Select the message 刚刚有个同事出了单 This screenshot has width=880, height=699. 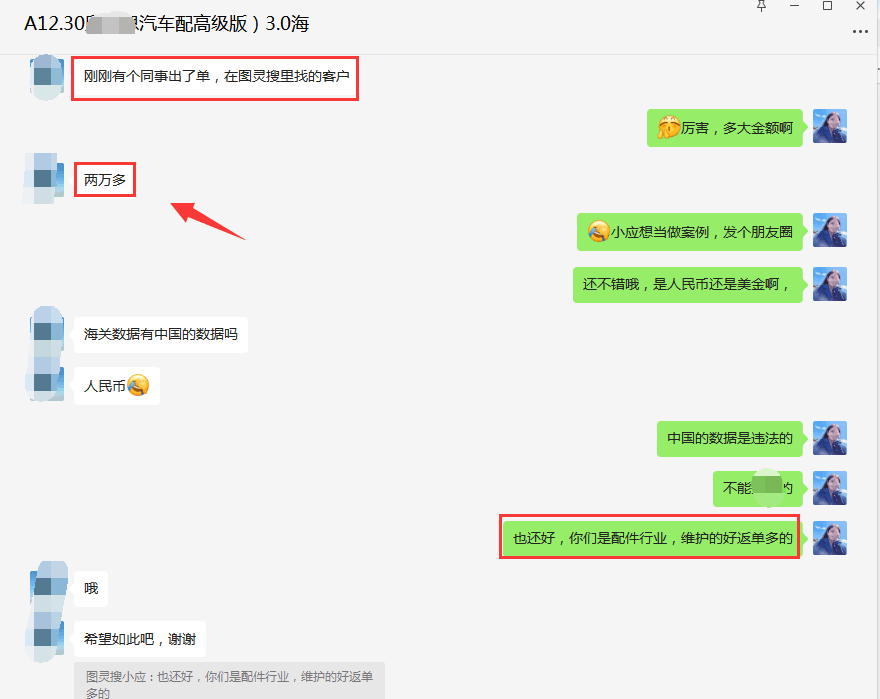point(215,77)
